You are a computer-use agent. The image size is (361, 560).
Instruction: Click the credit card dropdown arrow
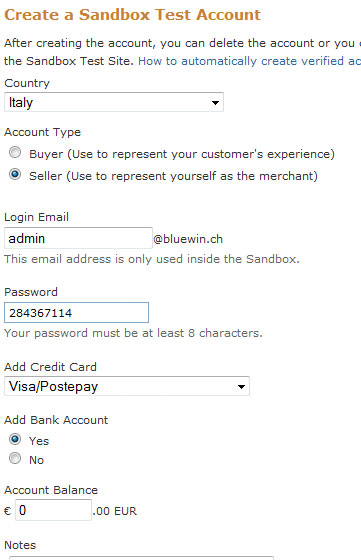tap(241, 387)
